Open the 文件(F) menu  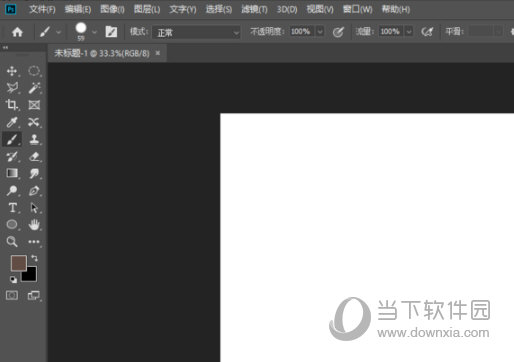[x=42, y=9]
